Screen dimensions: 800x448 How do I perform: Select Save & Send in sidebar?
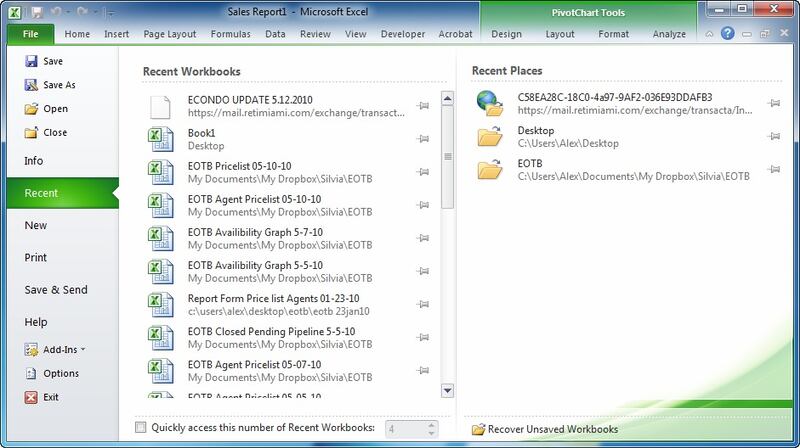pos(56,290)
